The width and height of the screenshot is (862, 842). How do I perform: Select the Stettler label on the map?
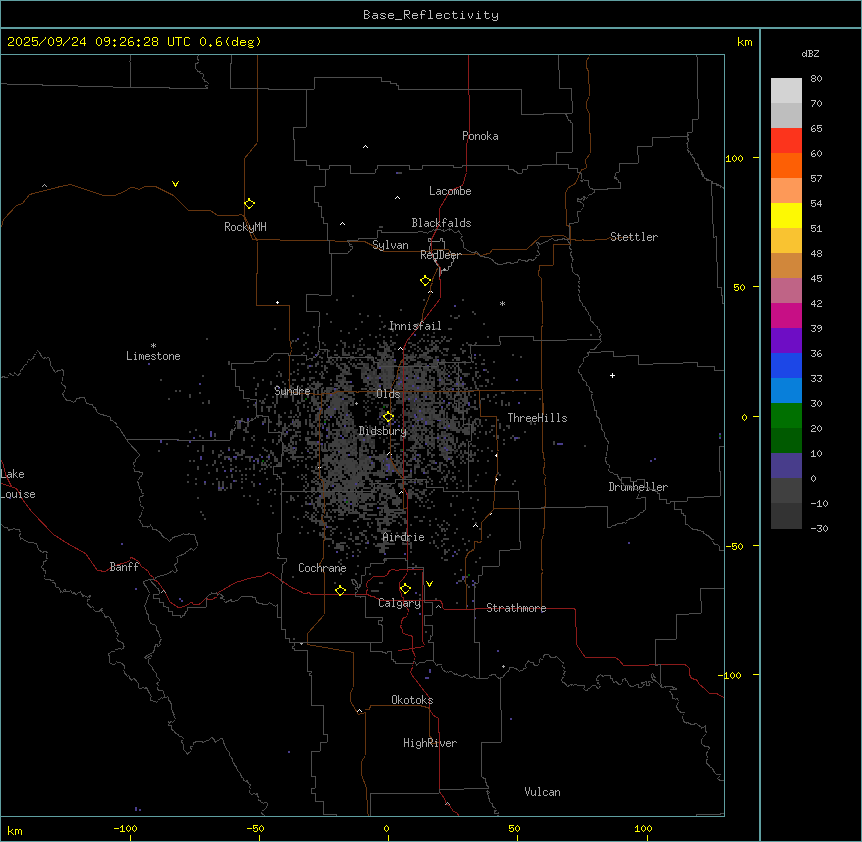click(x=634, y=237)
